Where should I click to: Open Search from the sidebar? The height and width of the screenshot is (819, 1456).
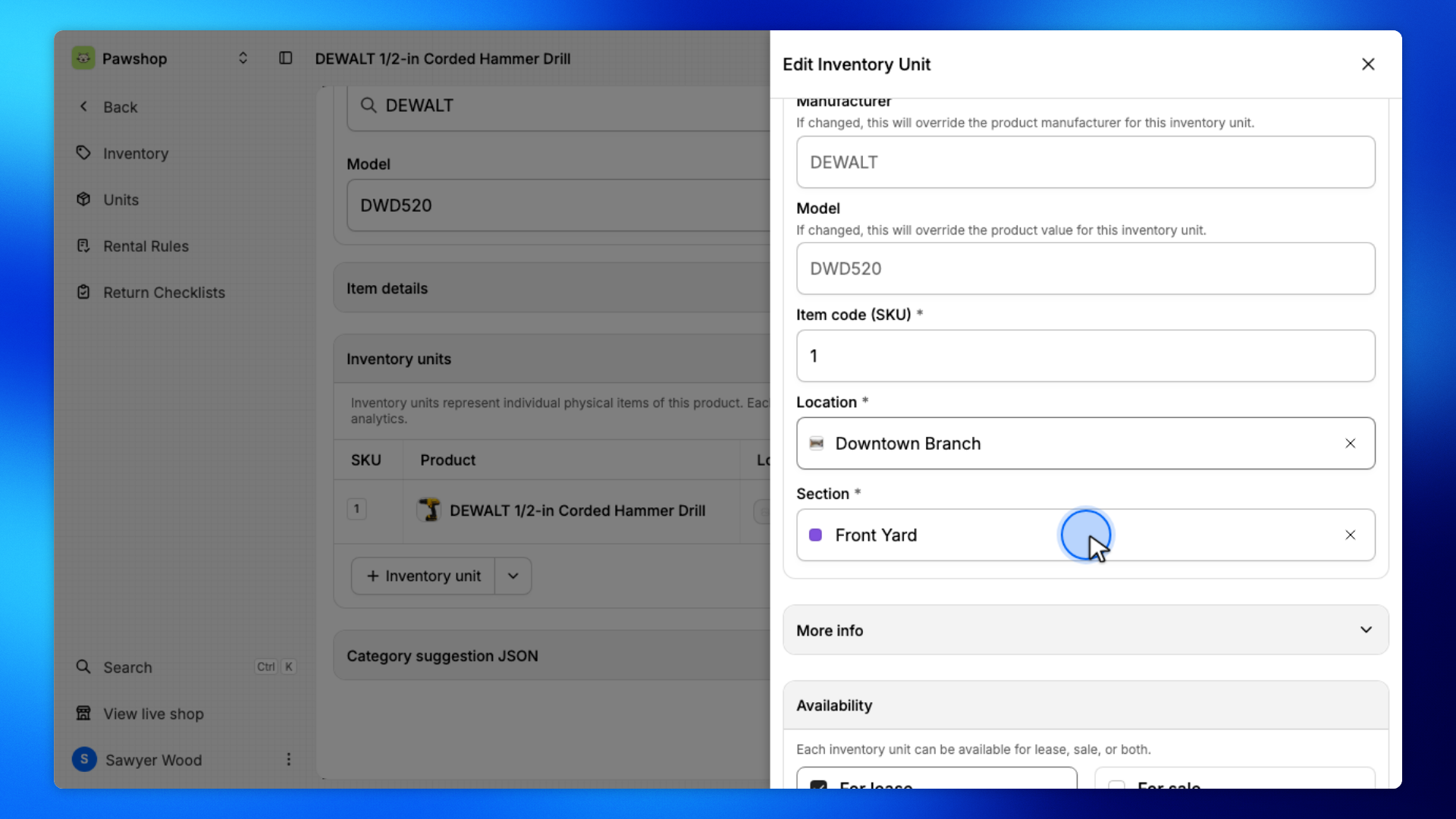tap(127, 667)
